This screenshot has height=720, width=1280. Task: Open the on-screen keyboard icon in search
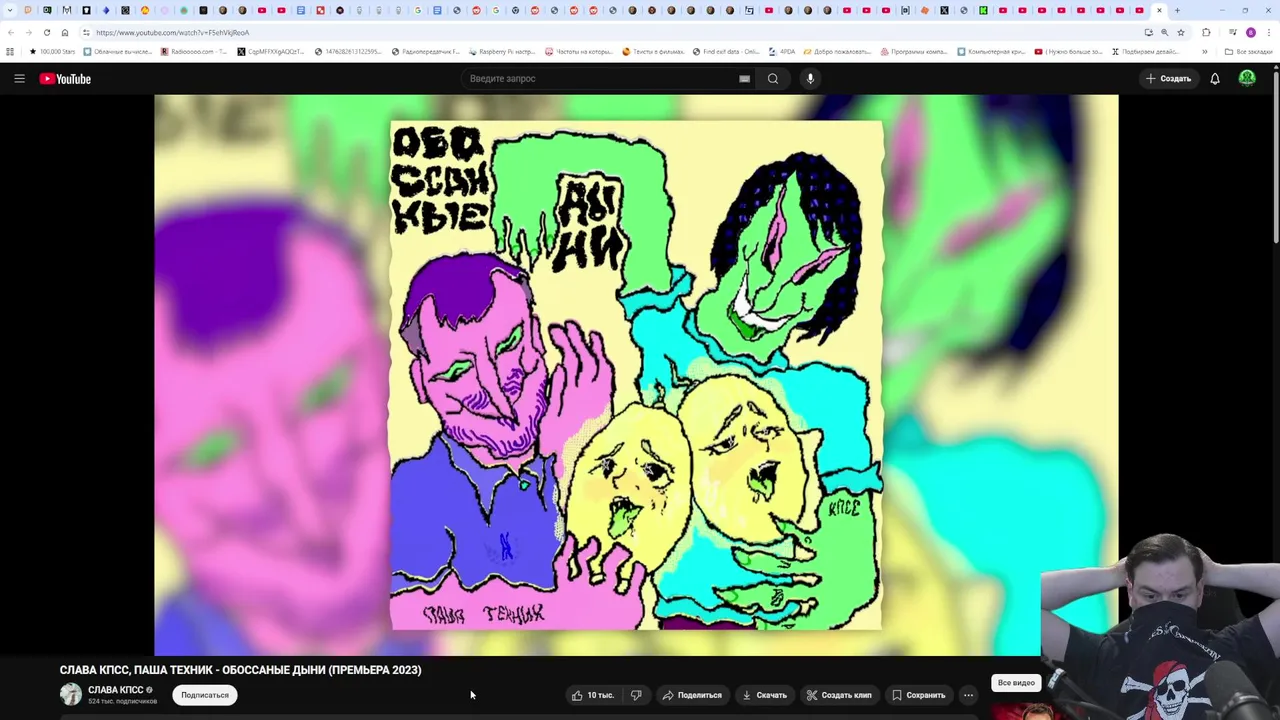pos(744,78)
